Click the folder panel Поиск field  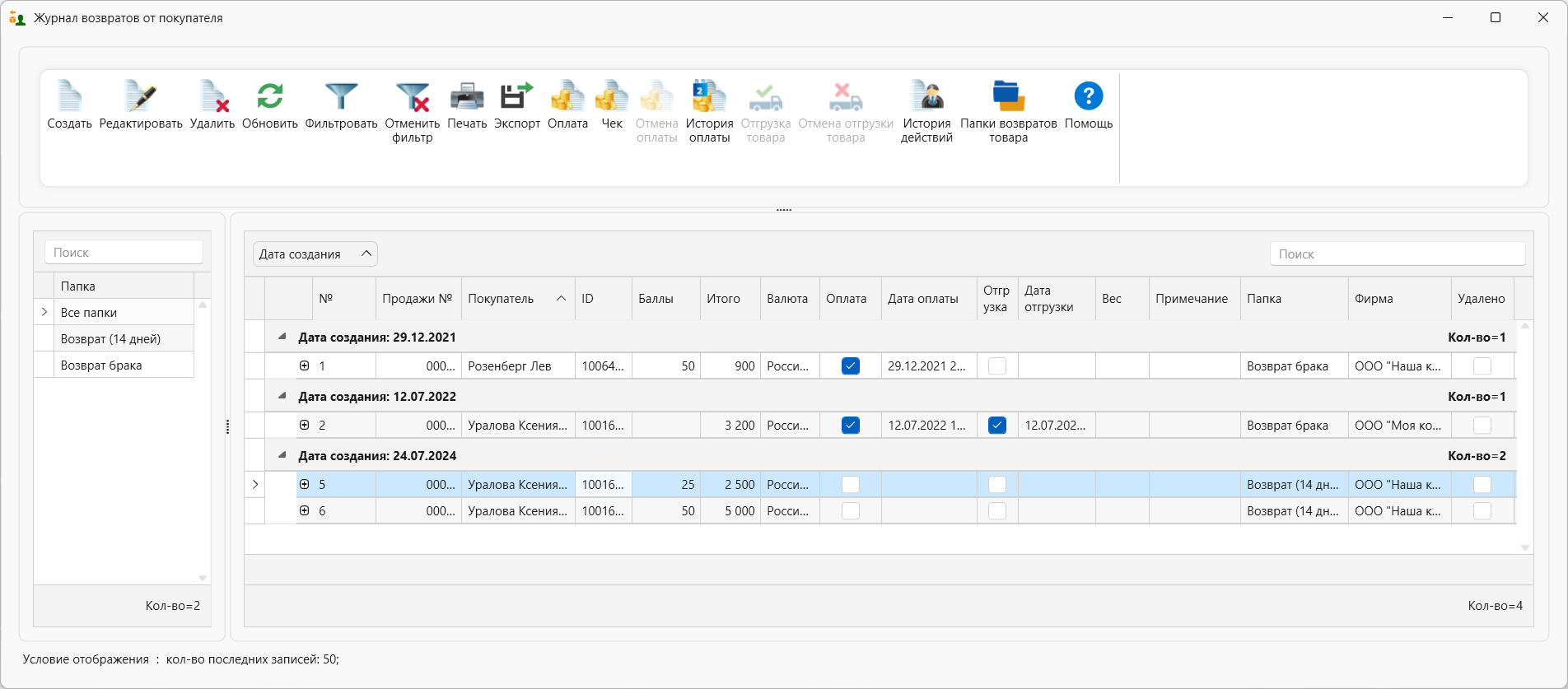point(124,253)
